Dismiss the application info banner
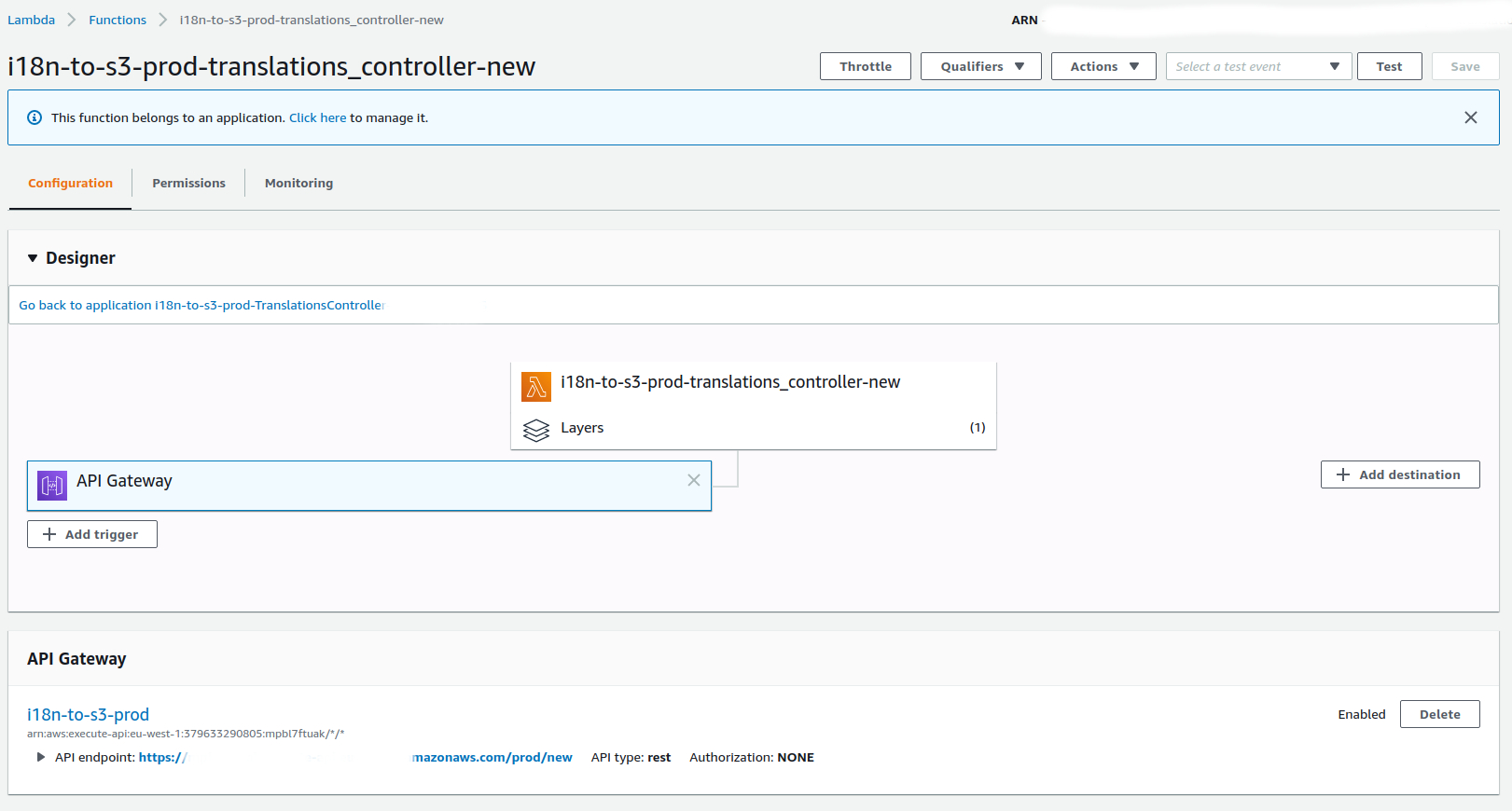Viewport: 1512px width, 811px height. [x=1471, y=117]
